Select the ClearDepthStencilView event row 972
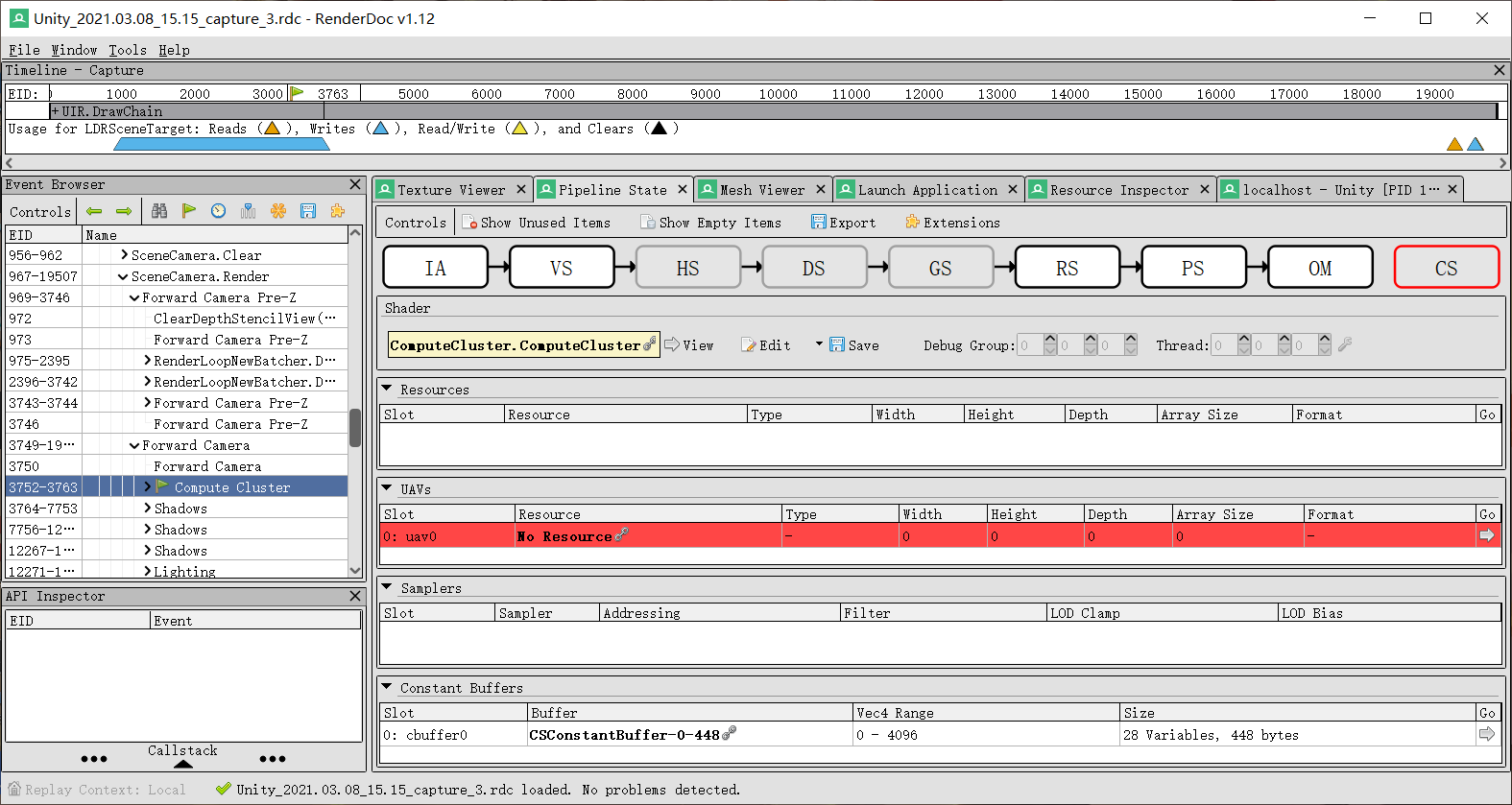Viewport: 1512px width, 805px height. pyautogui.click(x=177, y=319)
